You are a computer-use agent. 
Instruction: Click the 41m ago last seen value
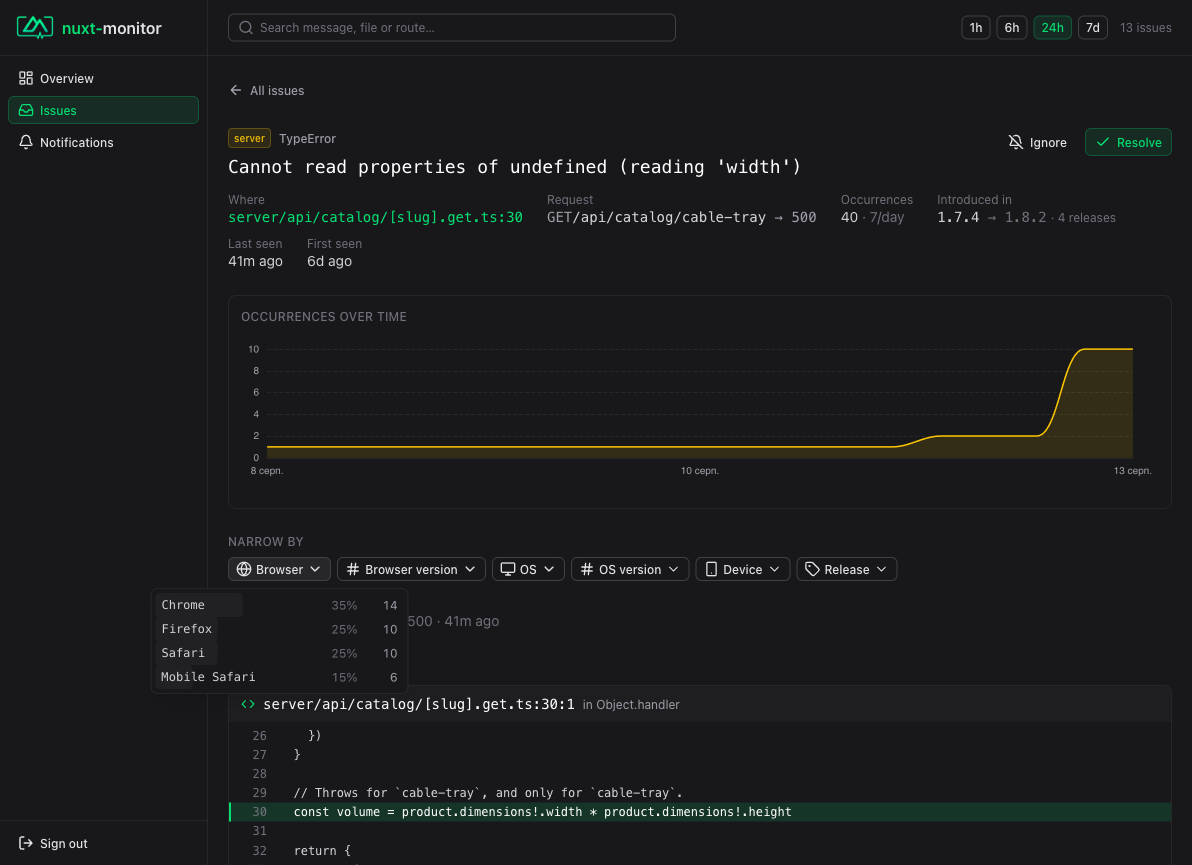[x=255, y=261]
